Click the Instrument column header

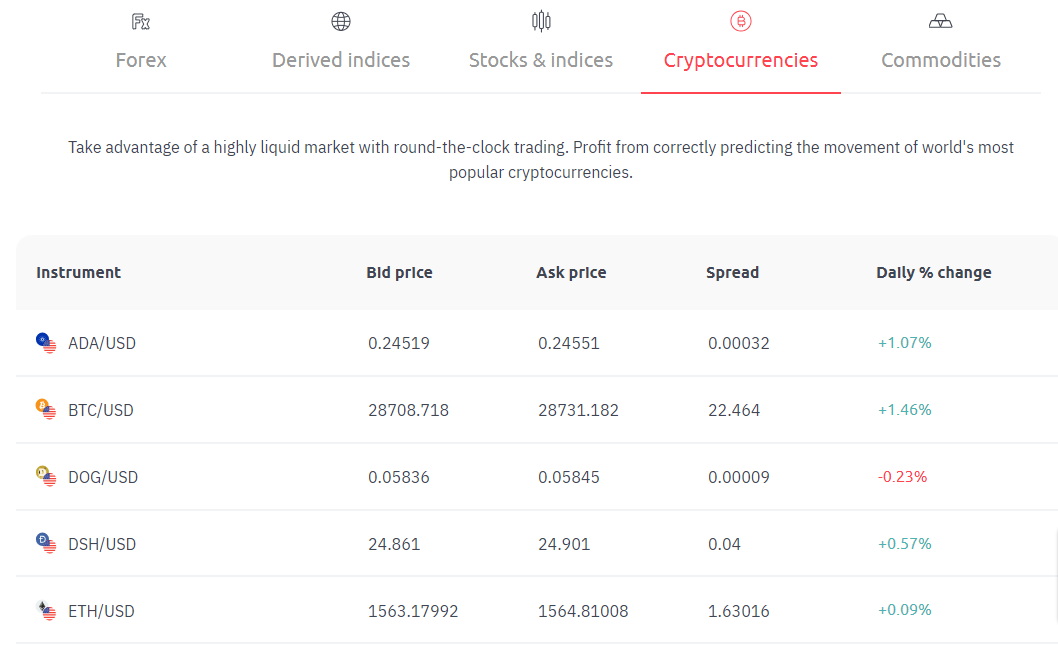click(x=78, y=273)
